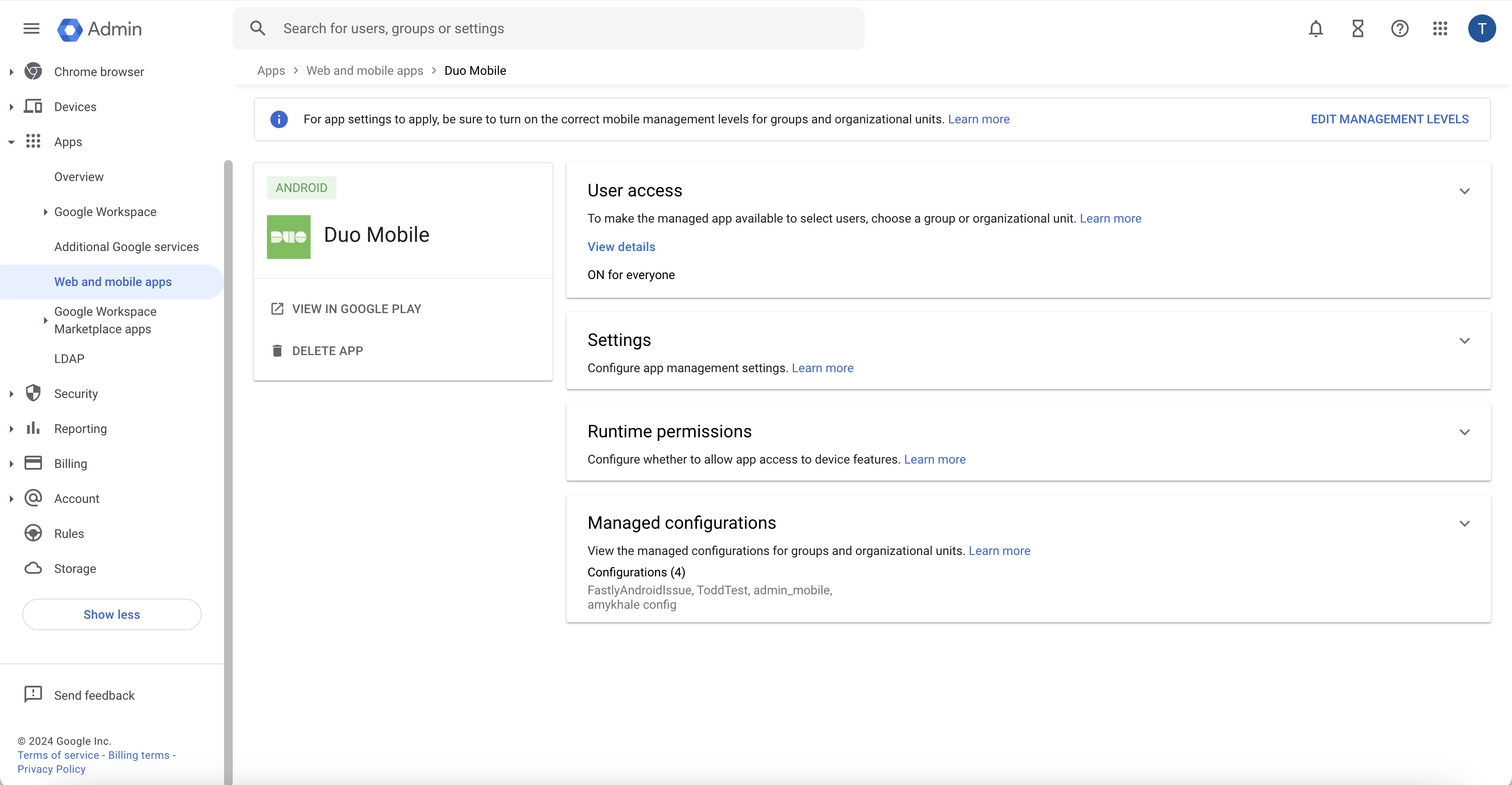Open account avatar menu labeled T
Viewport: 1512px width, 785px height.
tap(1482, 28)
